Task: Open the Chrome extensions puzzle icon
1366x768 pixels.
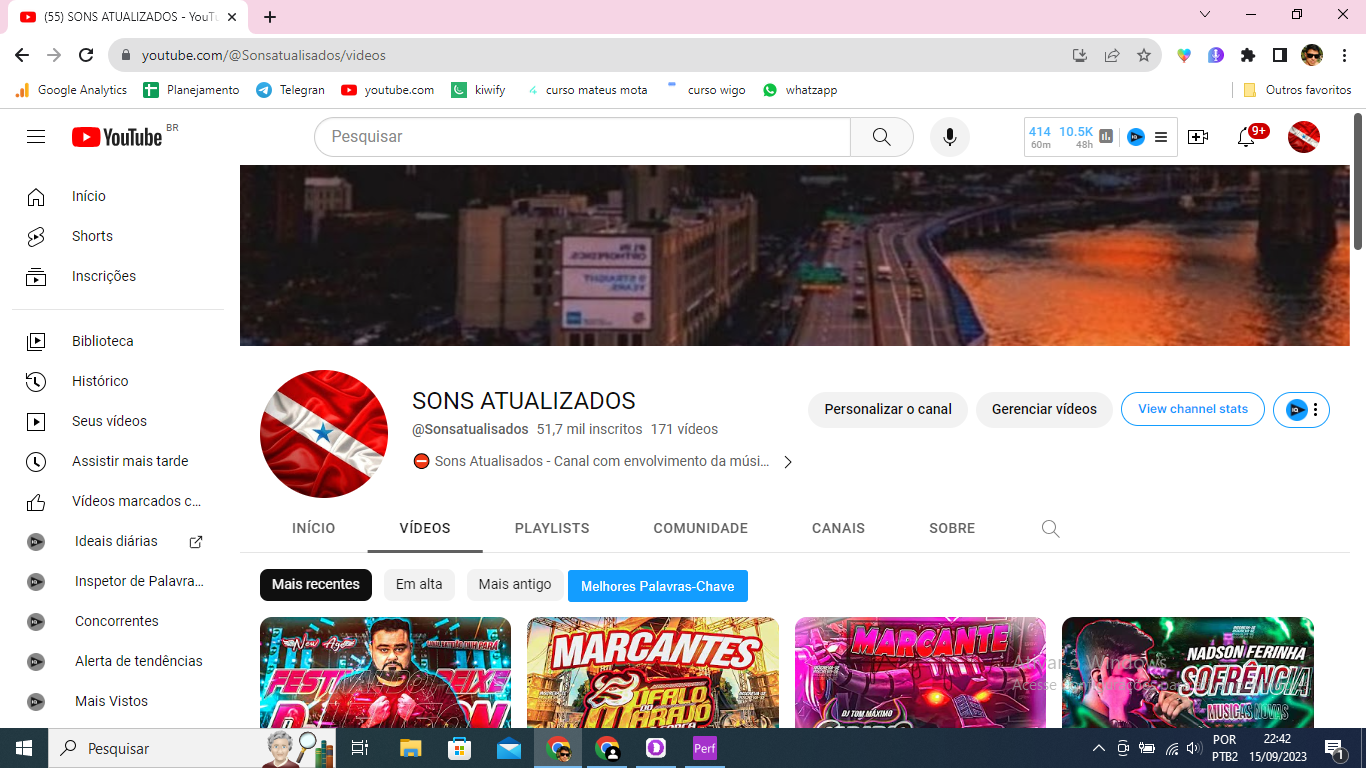Action: coord(1248,55)
